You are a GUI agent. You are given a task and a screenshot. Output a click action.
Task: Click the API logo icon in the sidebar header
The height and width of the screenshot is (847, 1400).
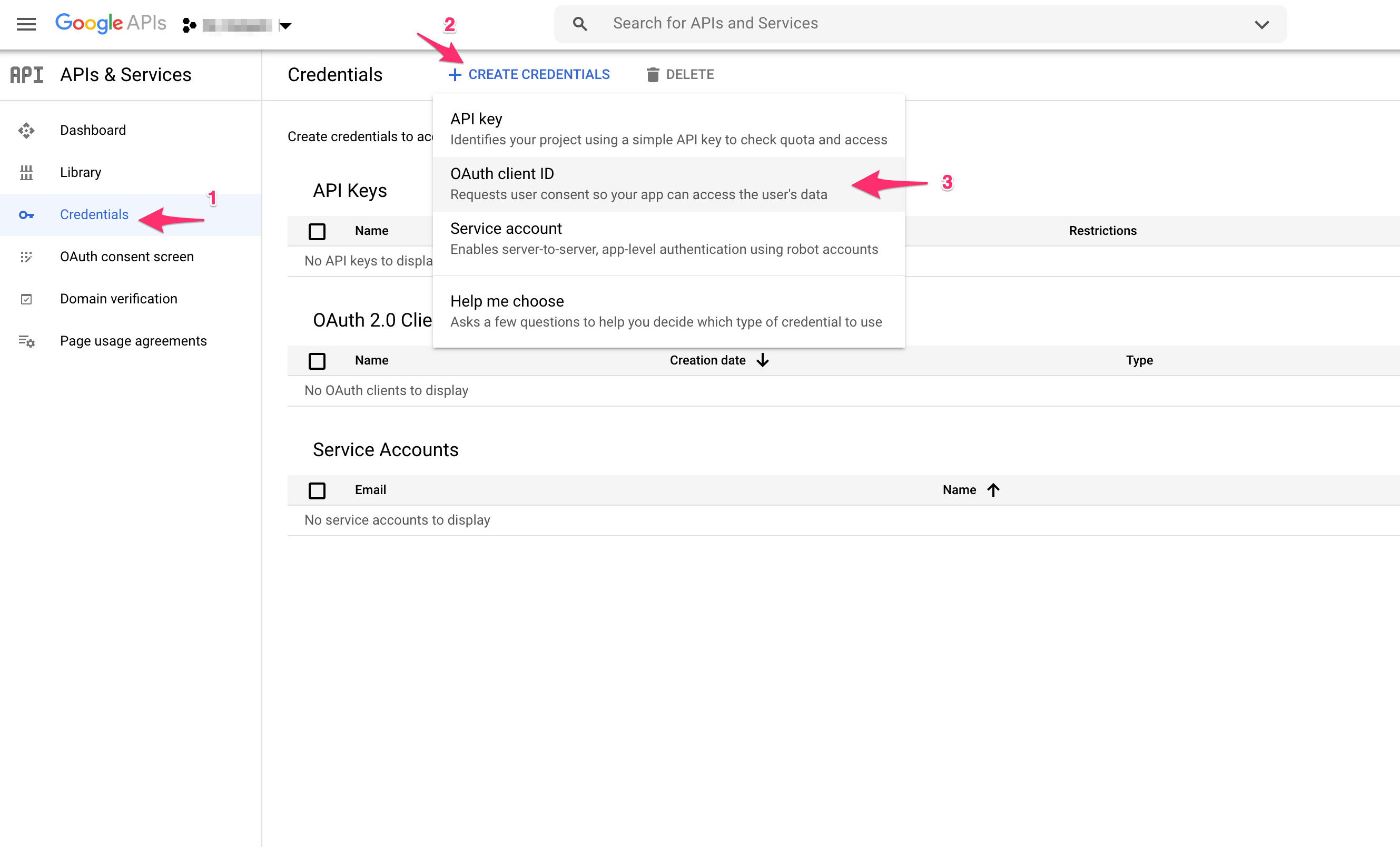26,74
